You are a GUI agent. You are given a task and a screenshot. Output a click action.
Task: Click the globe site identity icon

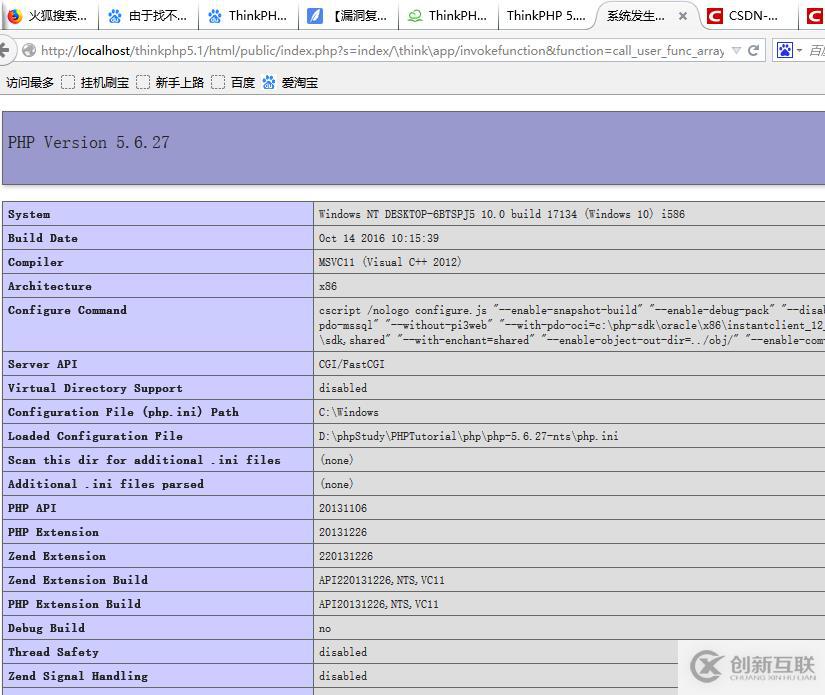tap(29, 51)
